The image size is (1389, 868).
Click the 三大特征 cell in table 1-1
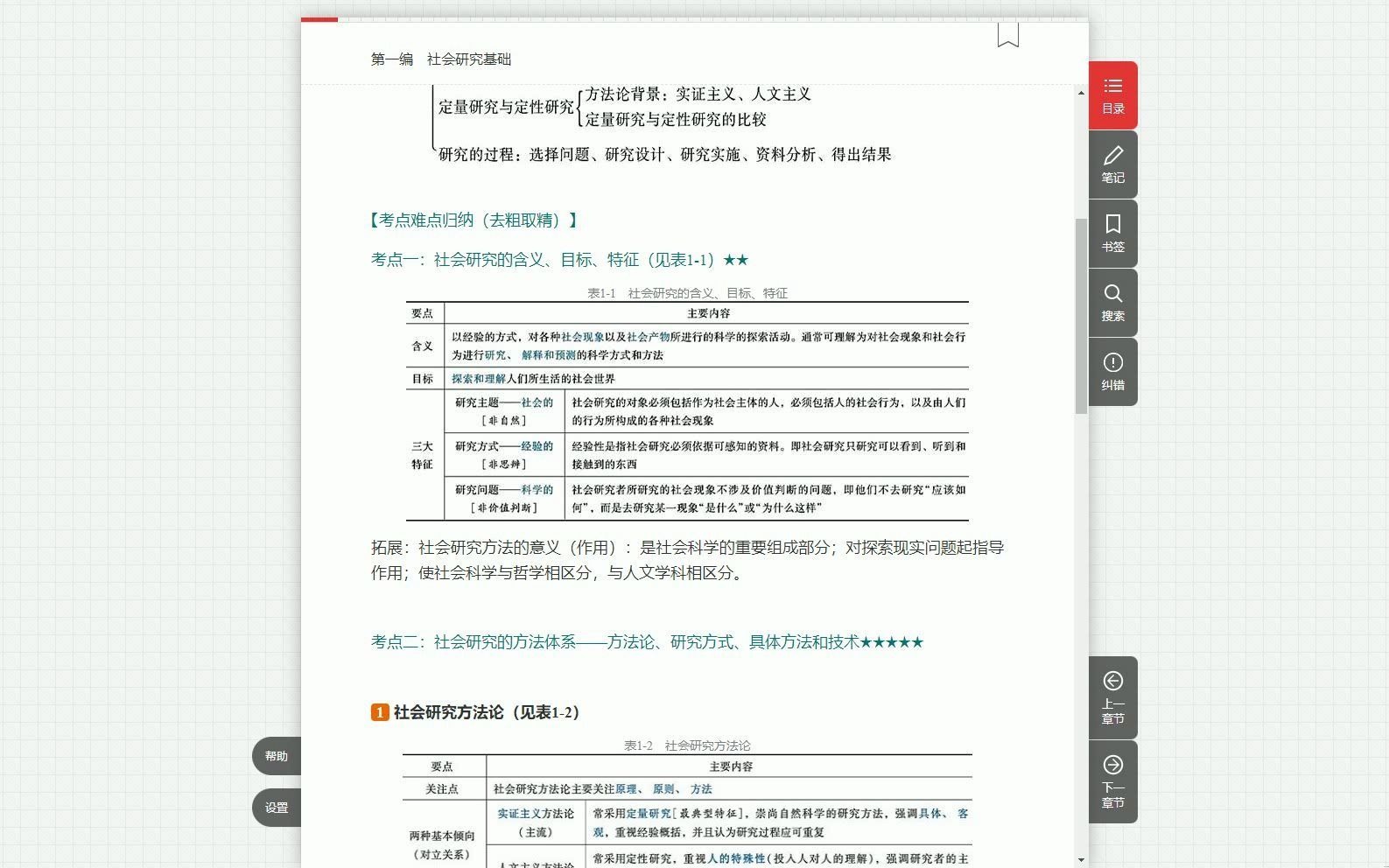(x=423, y=455)
